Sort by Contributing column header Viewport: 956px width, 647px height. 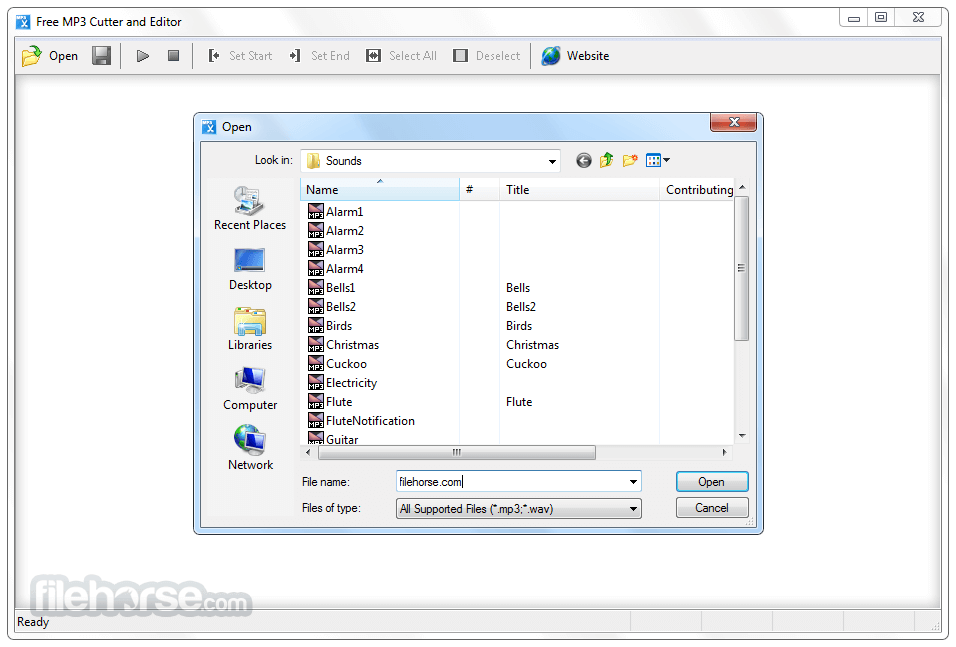[697, 190]
